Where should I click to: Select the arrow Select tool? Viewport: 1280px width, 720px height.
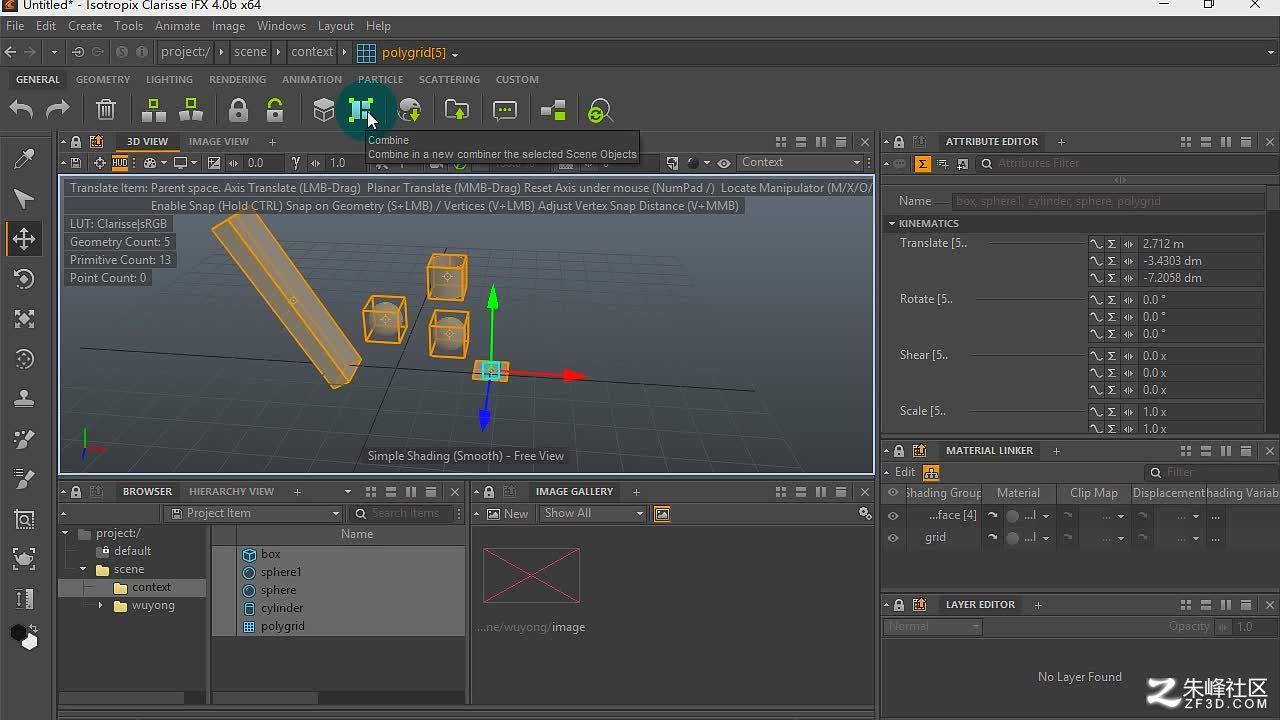tap(24, 199)
